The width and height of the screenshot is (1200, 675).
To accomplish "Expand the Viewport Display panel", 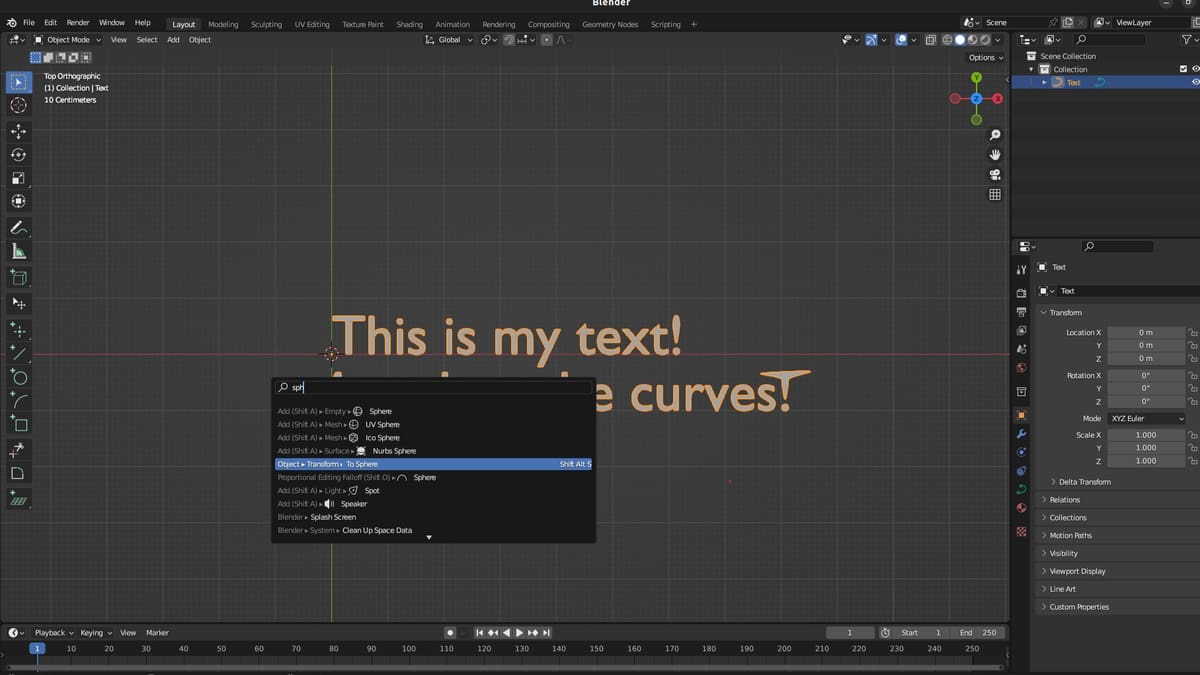I will click(x=1076, y=571).
